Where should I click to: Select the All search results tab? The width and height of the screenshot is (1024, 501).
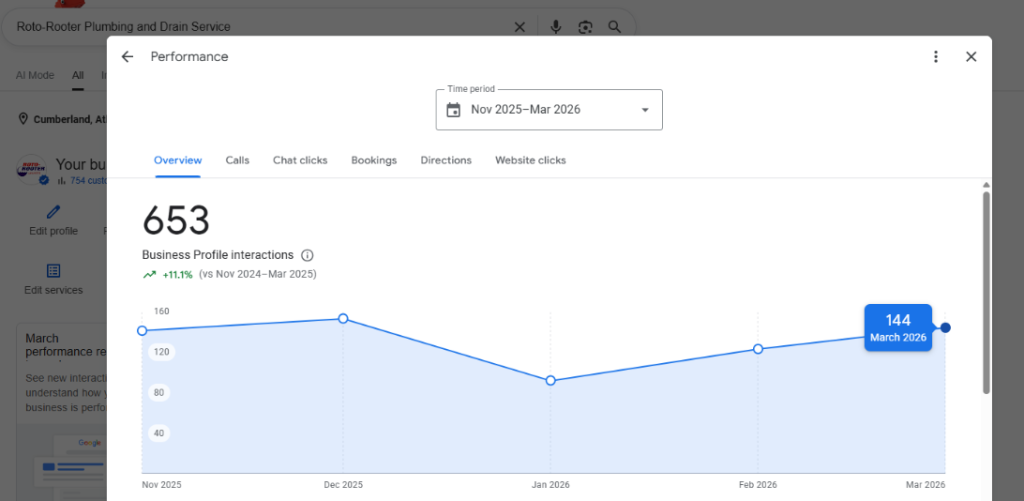point(78,75)
